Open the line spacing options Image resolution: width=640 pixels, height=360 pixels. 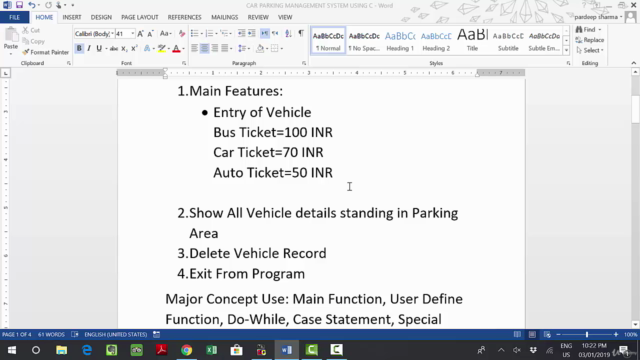243,49
